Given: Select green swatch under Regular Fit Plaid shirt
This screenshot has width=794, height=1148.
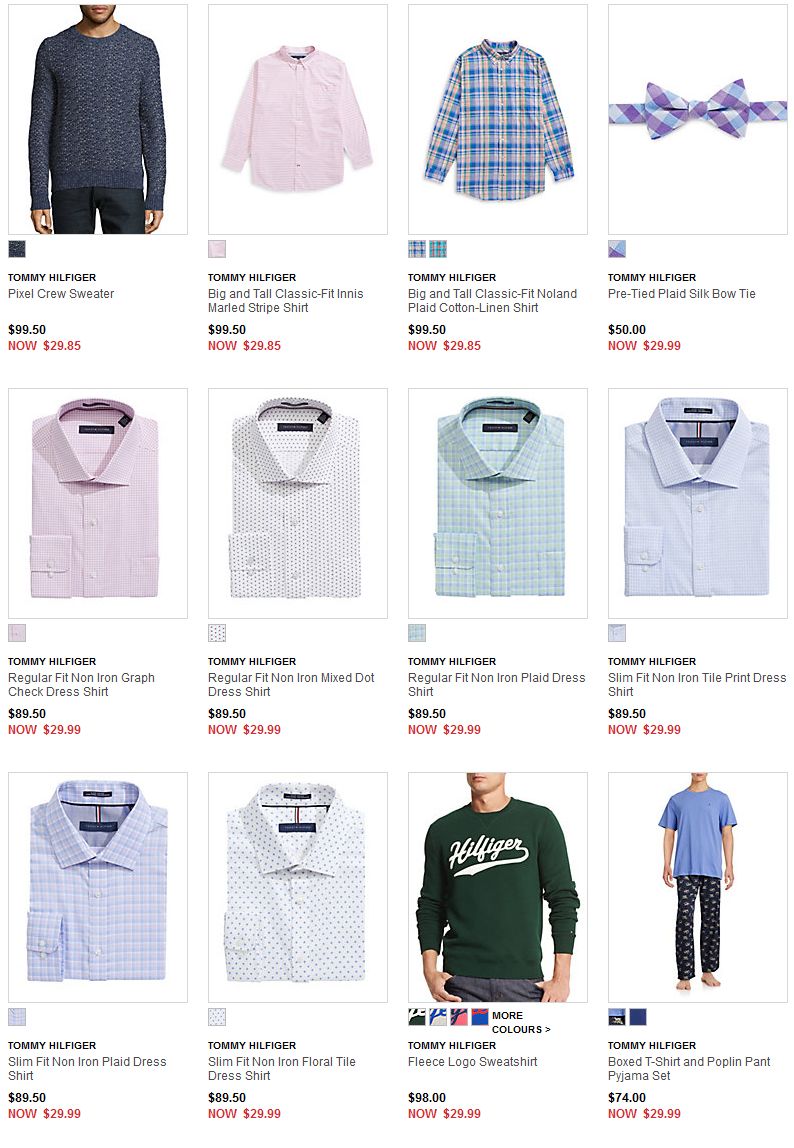Looking at the screenshot, I should pos(417,633).
